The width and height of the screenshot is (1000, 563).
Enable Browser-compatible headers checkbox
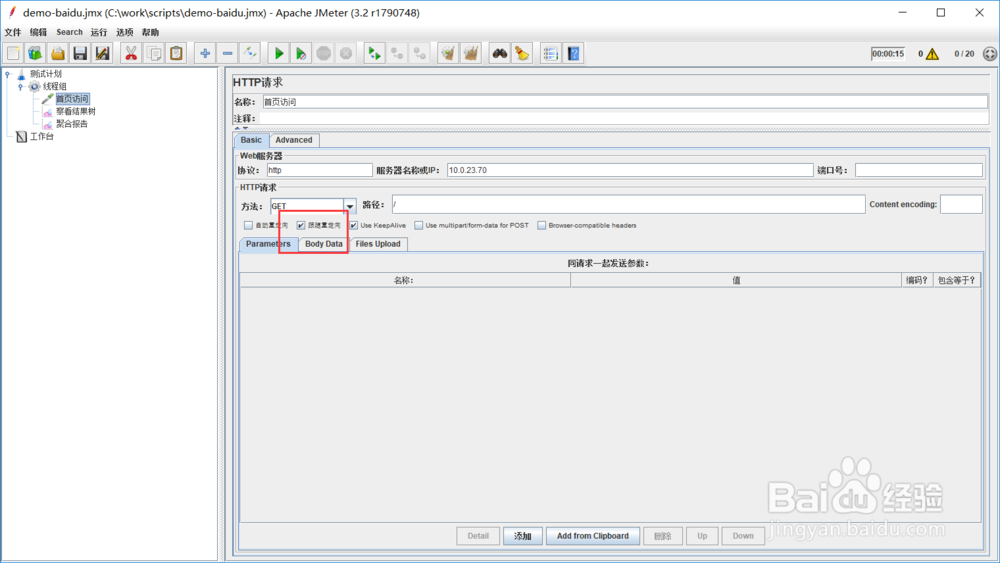(x=541, y=225)
